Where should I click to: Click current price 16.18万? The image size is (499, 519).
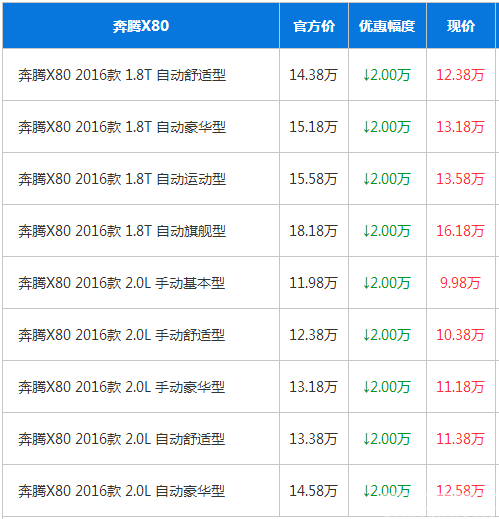[x=460, y=231]
